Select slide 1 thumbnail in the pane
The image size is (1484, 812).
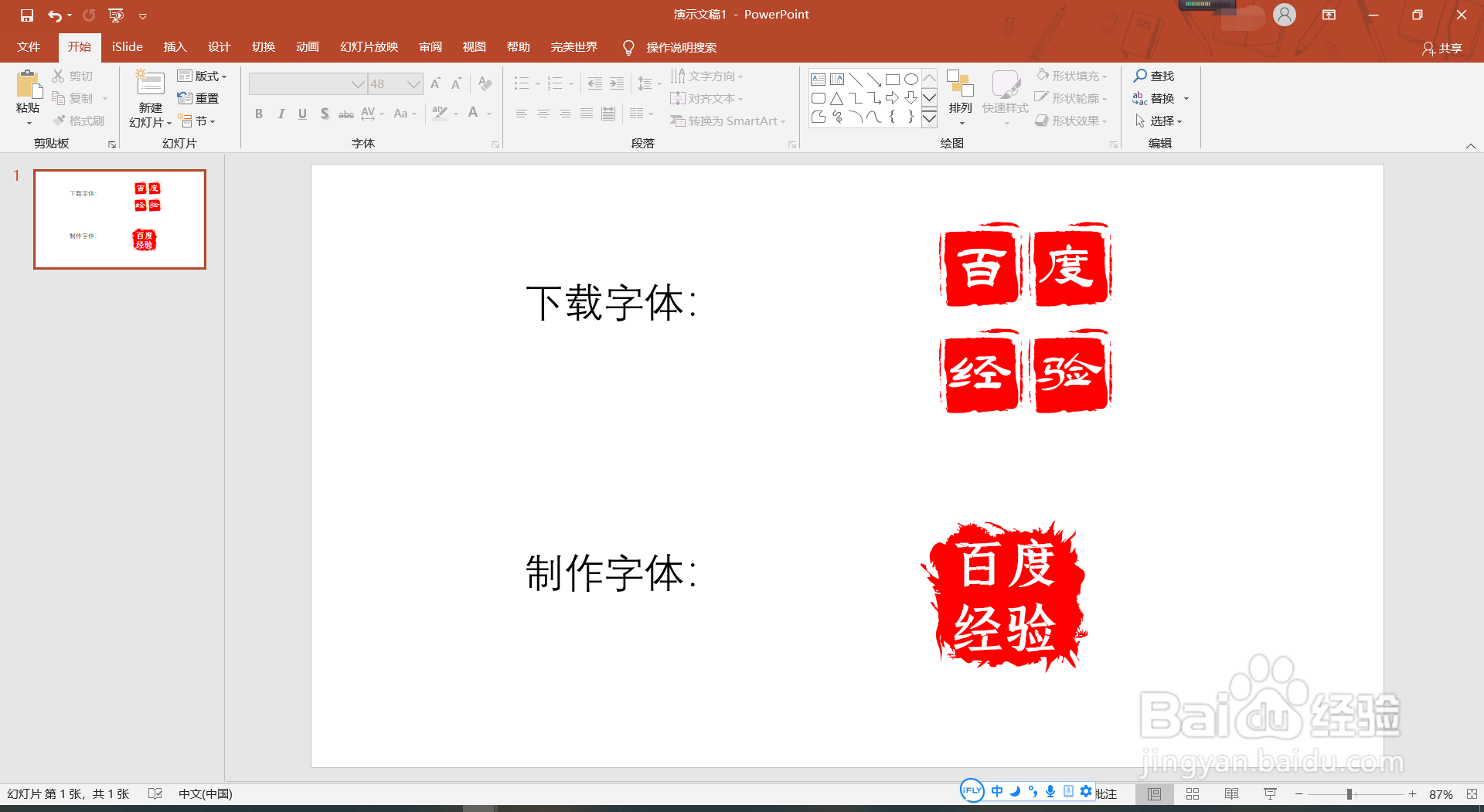click(119, 219)
